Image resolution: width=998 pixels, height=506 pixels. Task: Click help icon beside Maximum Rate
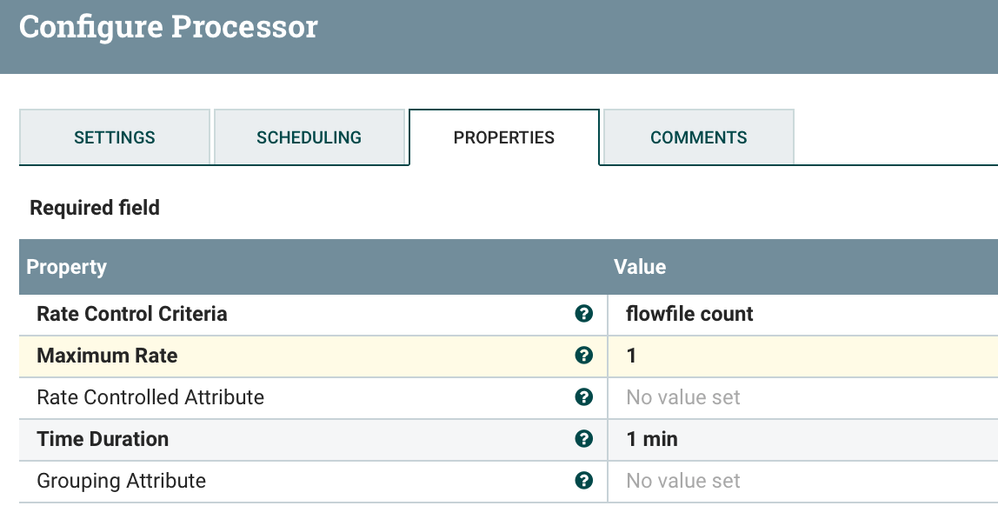click(x=584, y=355)
